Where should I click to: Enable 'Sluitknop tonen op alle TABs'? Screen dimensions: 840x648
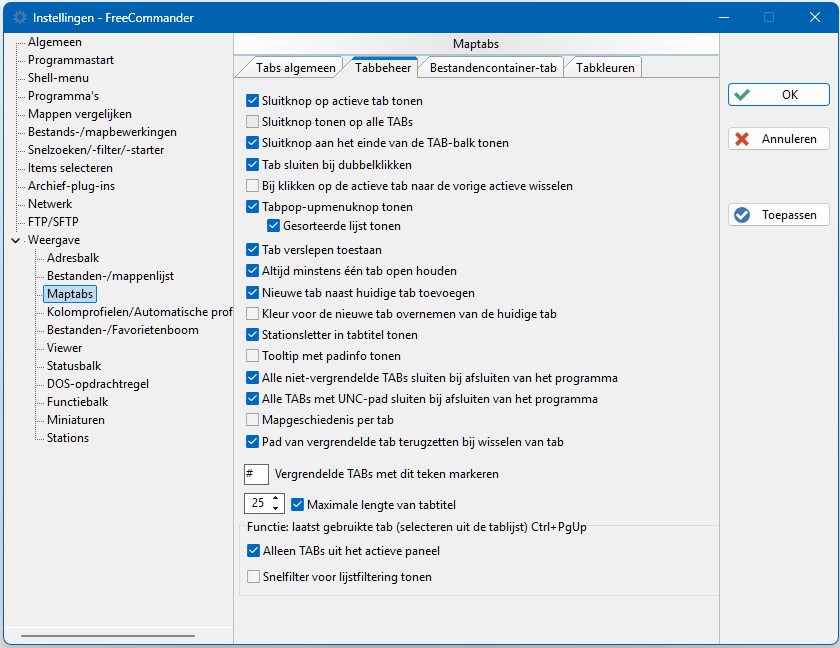(252, 122)
